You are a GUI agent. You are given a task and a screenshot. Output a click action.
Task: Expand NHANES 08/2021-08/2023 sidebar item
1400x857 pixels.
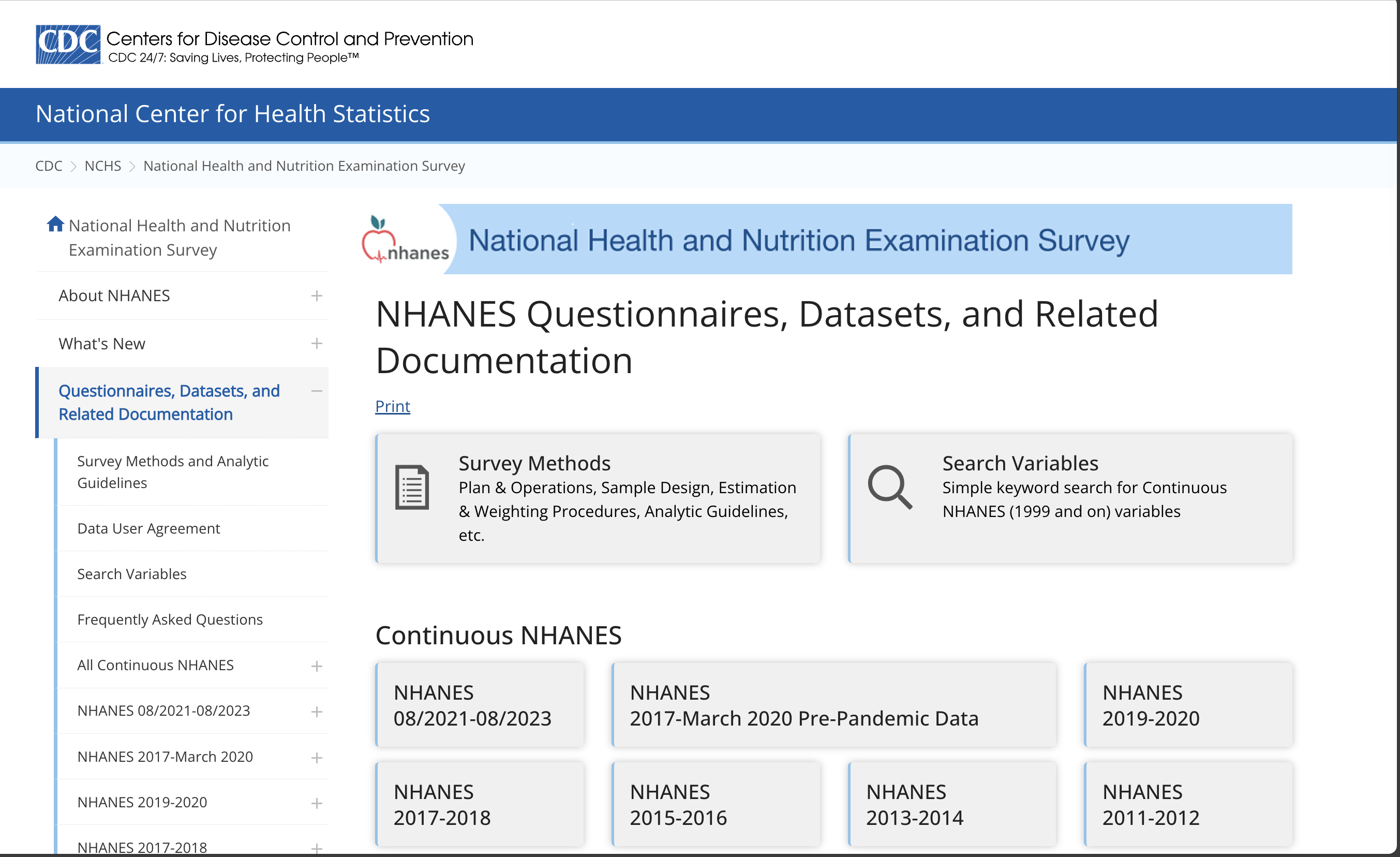pyautogui.click(x=317, y=712)
